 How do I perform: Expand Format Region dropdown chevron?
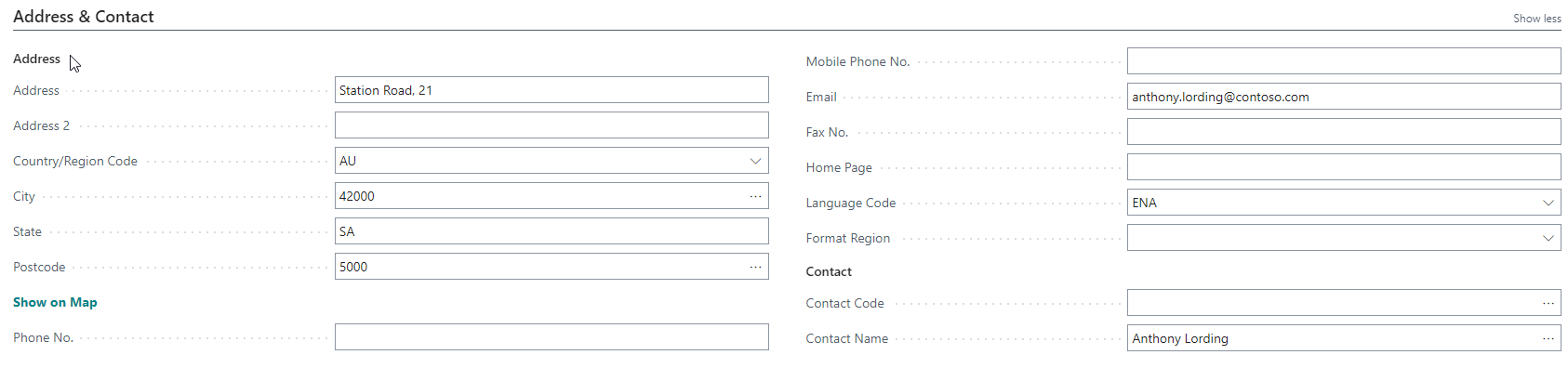coord(1548,238)
